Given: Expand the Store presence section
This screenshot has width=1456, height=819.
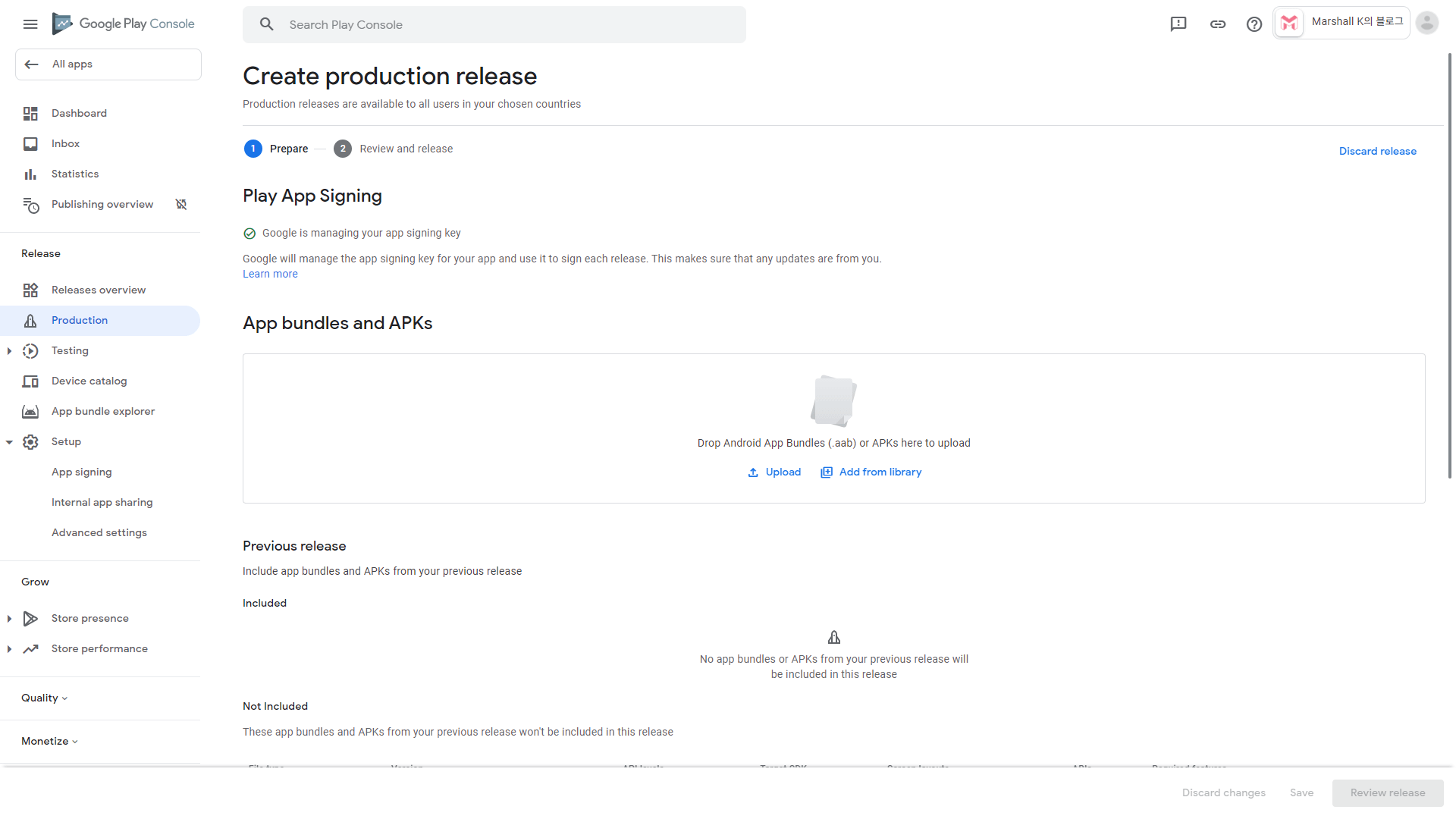Looking at the screenshot, I should (x=9, y=619).
